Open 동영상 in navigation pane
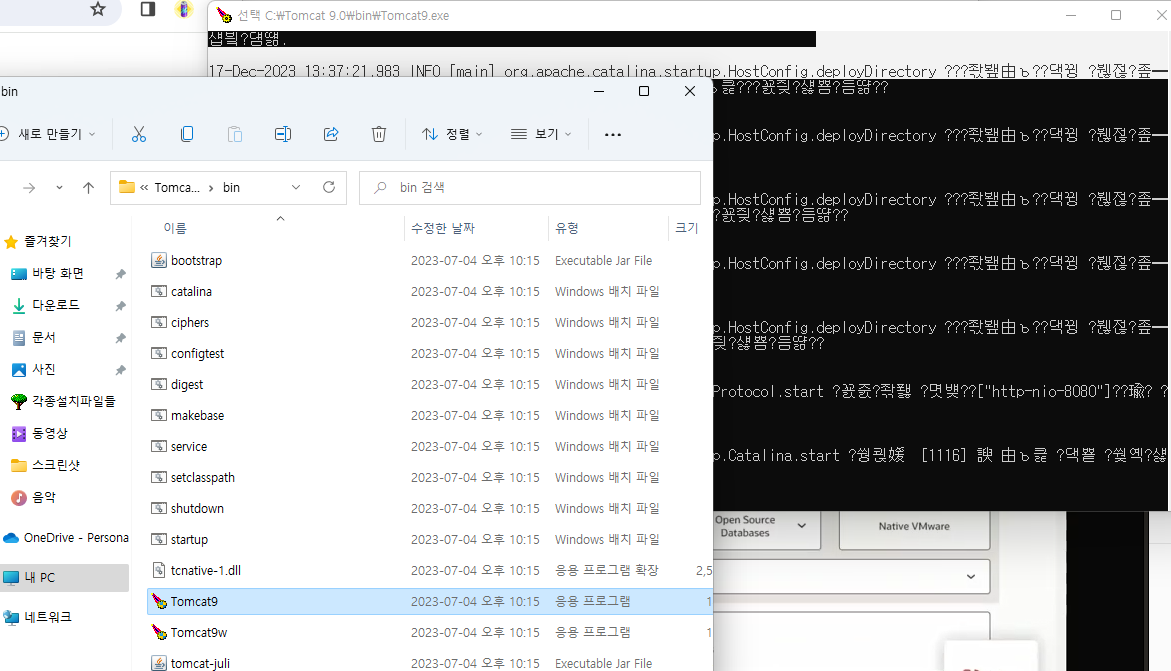This screenshot has width=1171, height=671. (x=49, y=433)
